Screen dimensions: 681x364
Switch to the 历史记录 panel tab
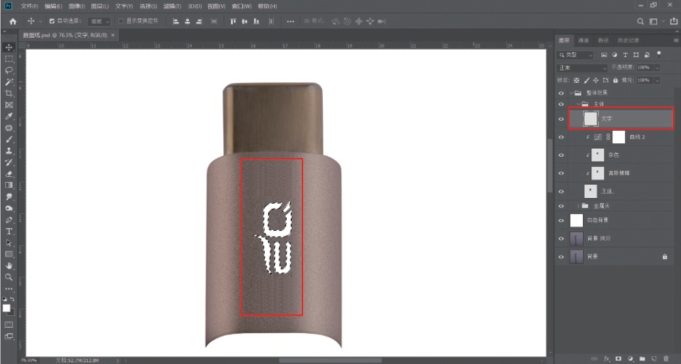[628, 40]
